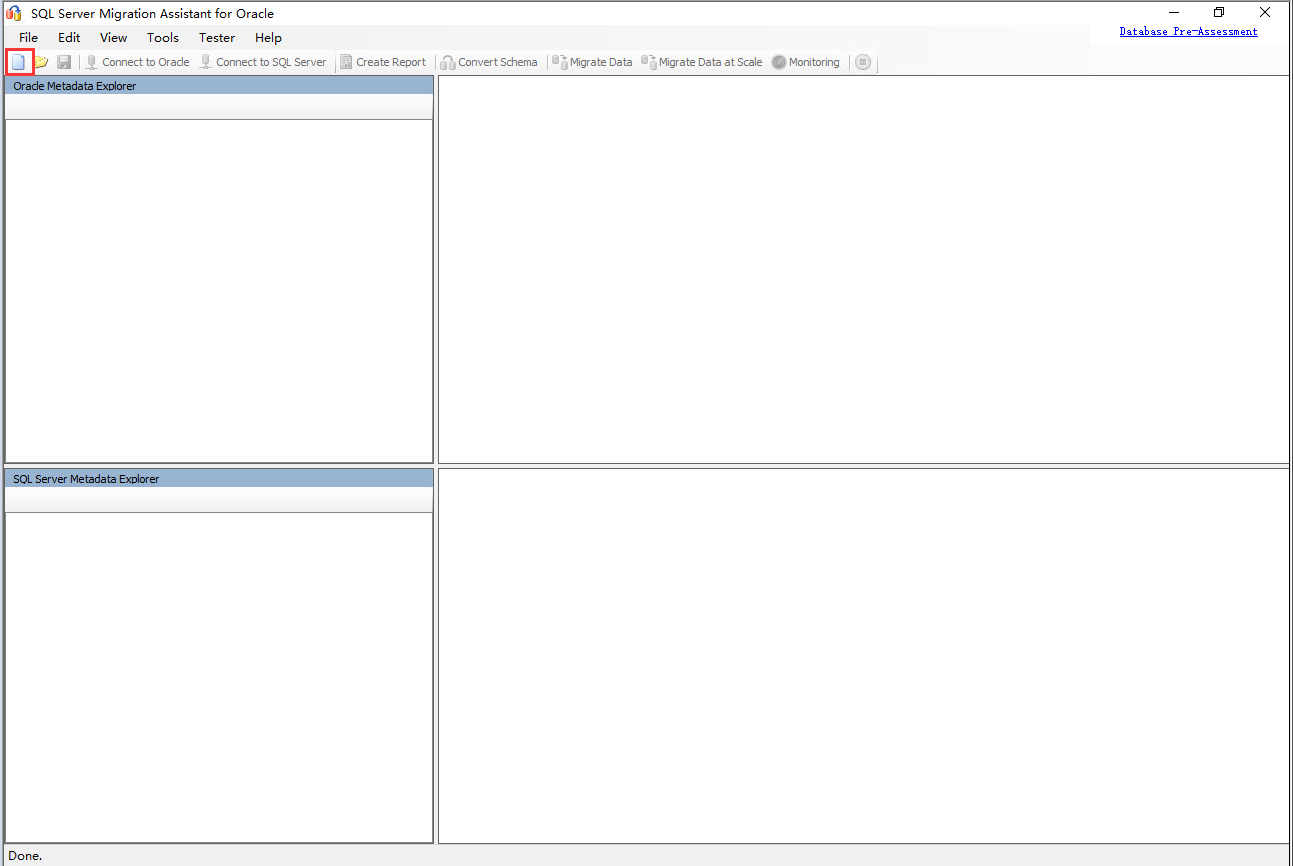The width and height of the screenshot is (1293, 866).
Task: Click the "Done." status bar text
Action: coord(26,856)
